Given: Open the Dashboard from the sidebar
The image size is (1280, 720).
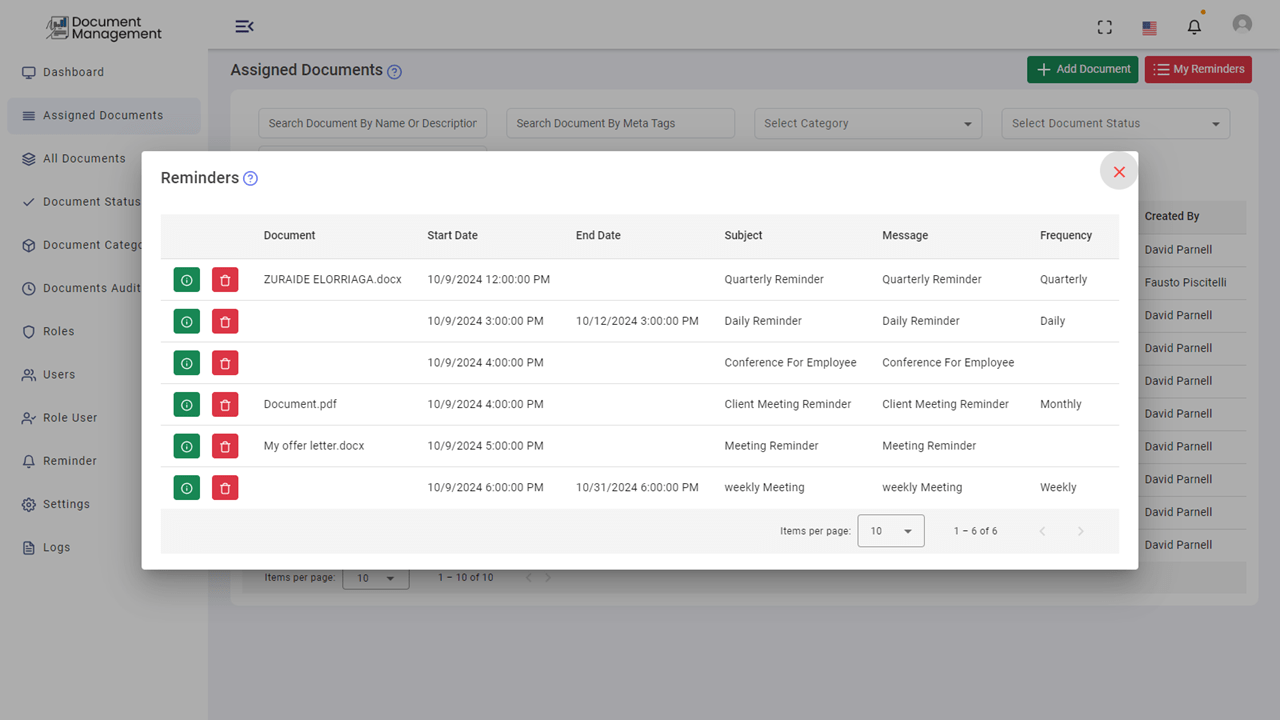Looking at the screenshot, I should coord(72,71).
